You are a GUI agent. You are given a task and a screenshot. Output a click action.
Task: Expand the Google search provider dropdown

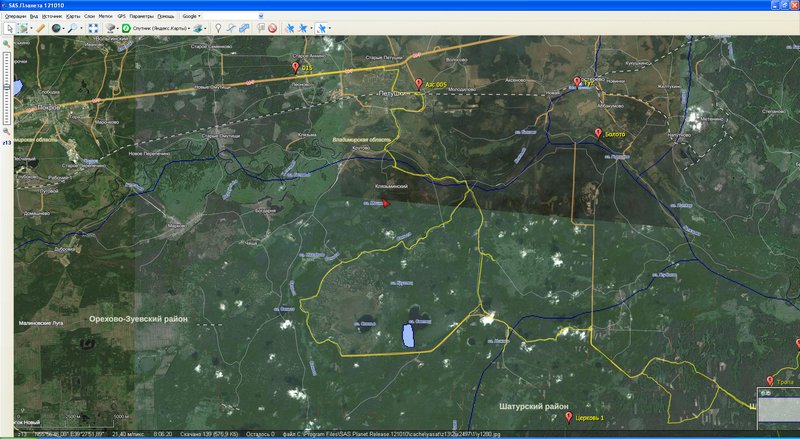click(x=191, y=17)
